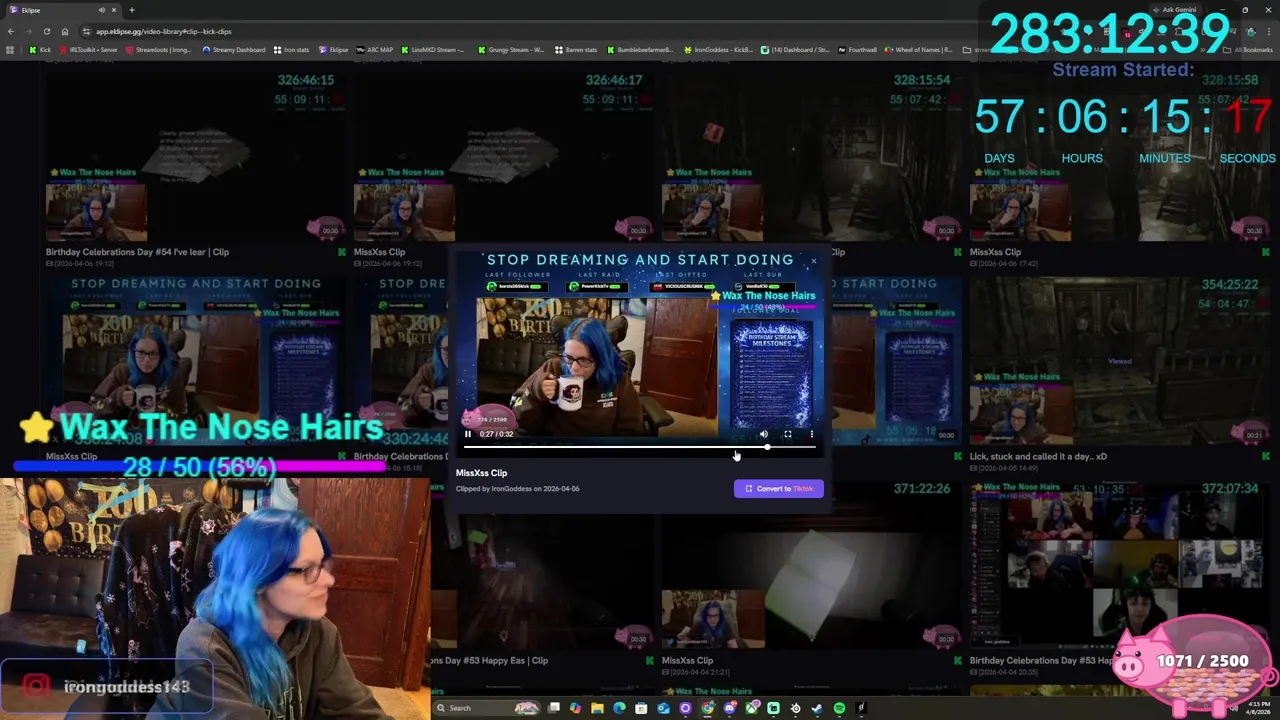Click 'Clipped by IronGoddess on 2026-04-06' text
The image size is (1280, 720).
(517, 489)
